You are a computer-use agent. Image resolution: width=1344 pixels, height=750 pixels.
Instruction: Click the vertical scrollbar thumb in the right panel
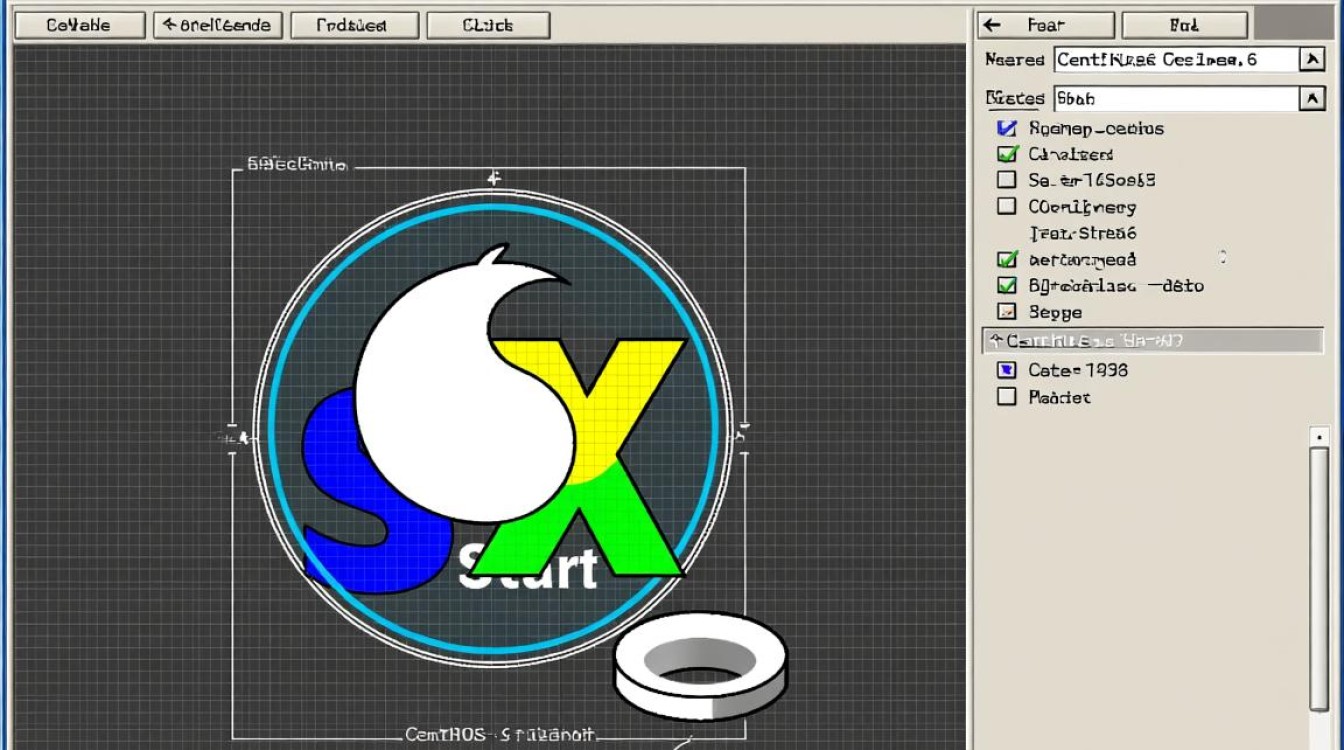pyautogui.click(x=1319, y=580)
